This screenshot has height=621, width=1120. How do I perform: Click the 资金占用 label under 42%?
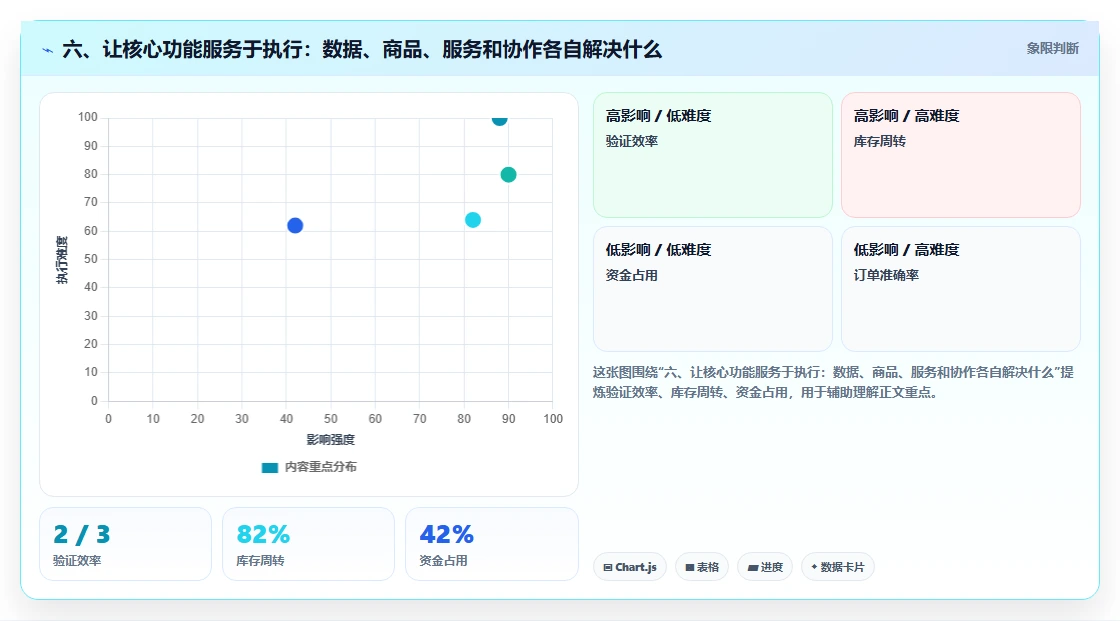click(x=443, y=561)
